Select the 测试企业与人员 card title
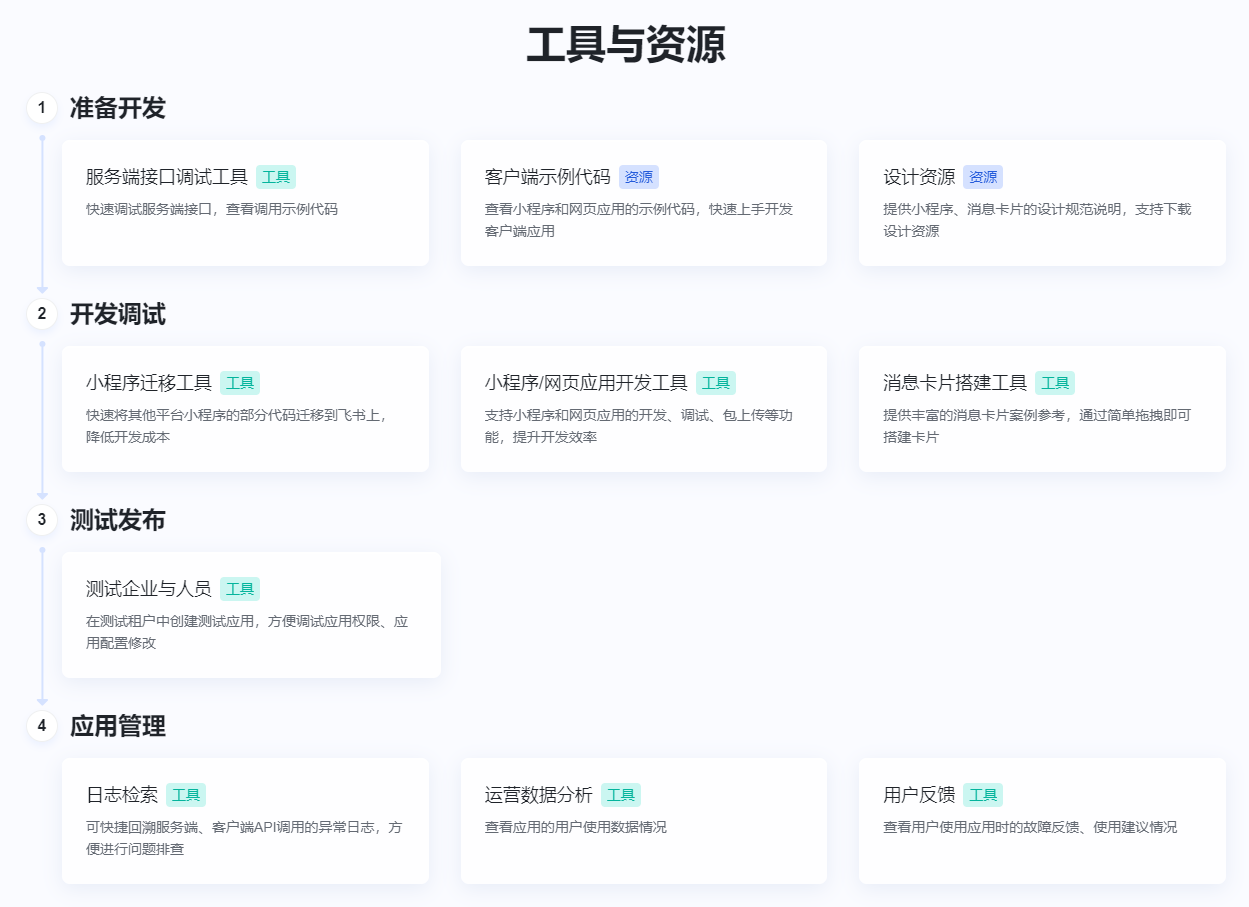The image size is (1249, 907). point(149,589)
